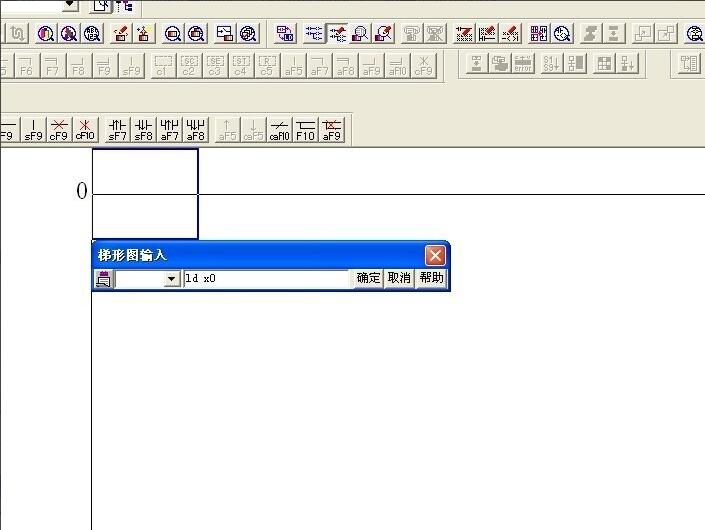The image size is (705, 530).
Task: Open the symbol dropdown in ladder input dialog
Action: point(171,279)
